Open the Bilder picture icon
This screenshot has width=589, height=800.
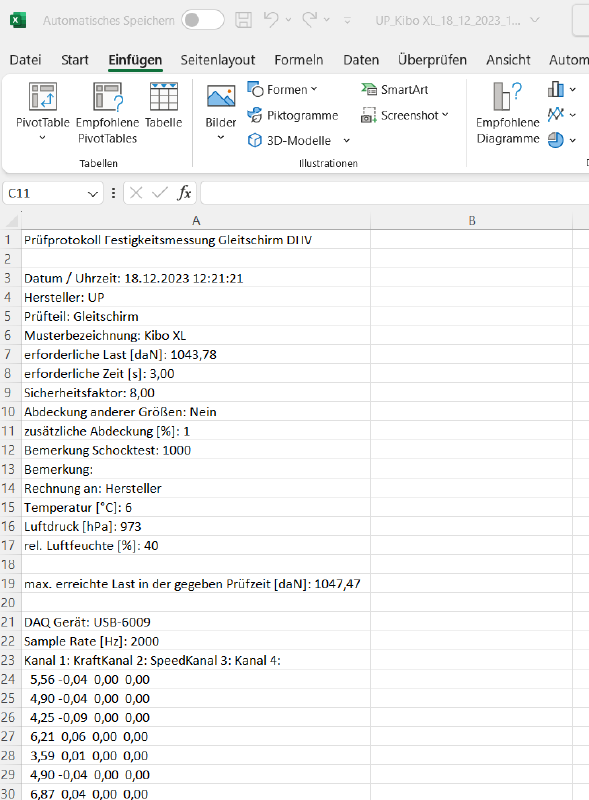[220, 96]
